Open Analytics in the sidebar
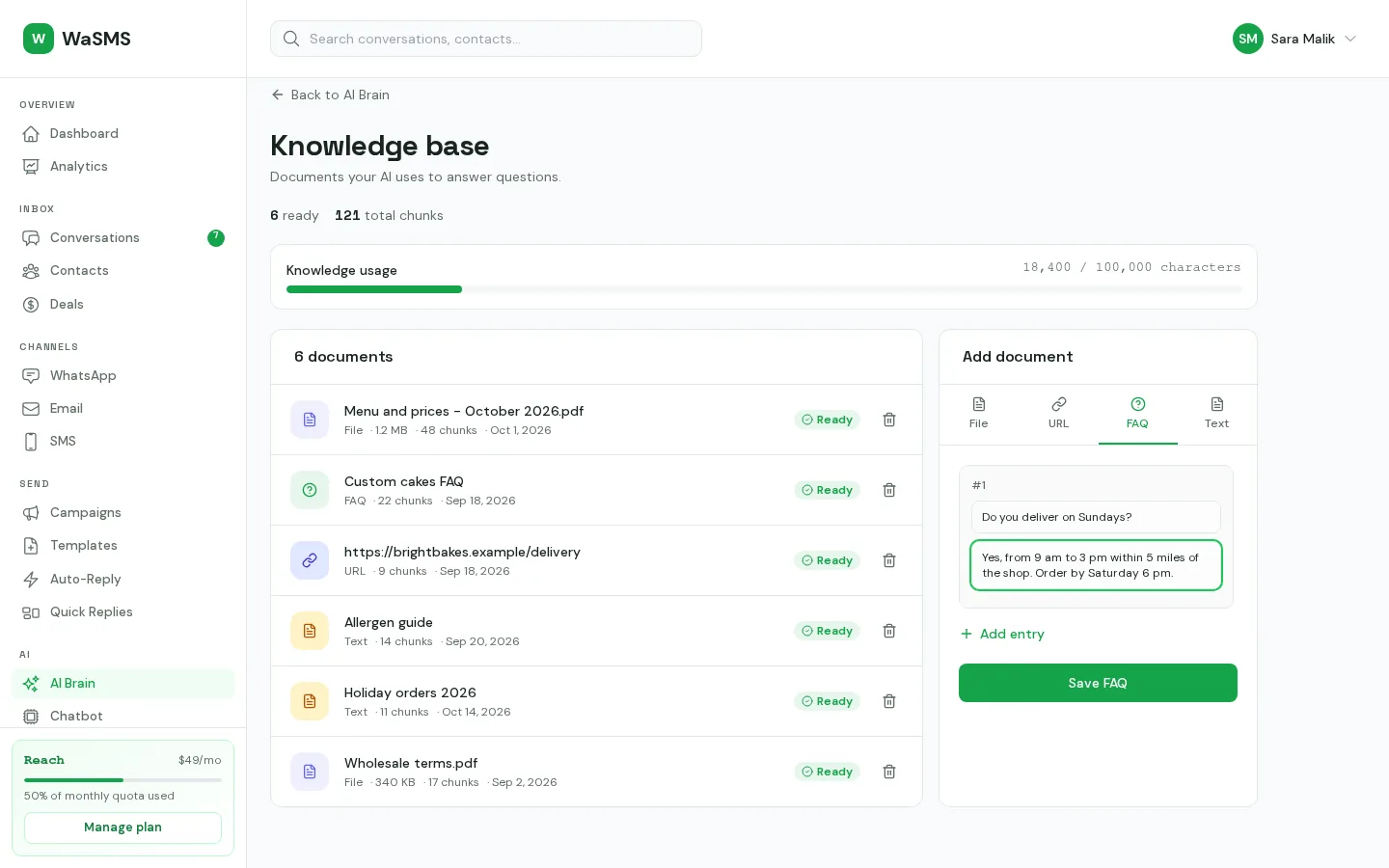 coord(123,166)
